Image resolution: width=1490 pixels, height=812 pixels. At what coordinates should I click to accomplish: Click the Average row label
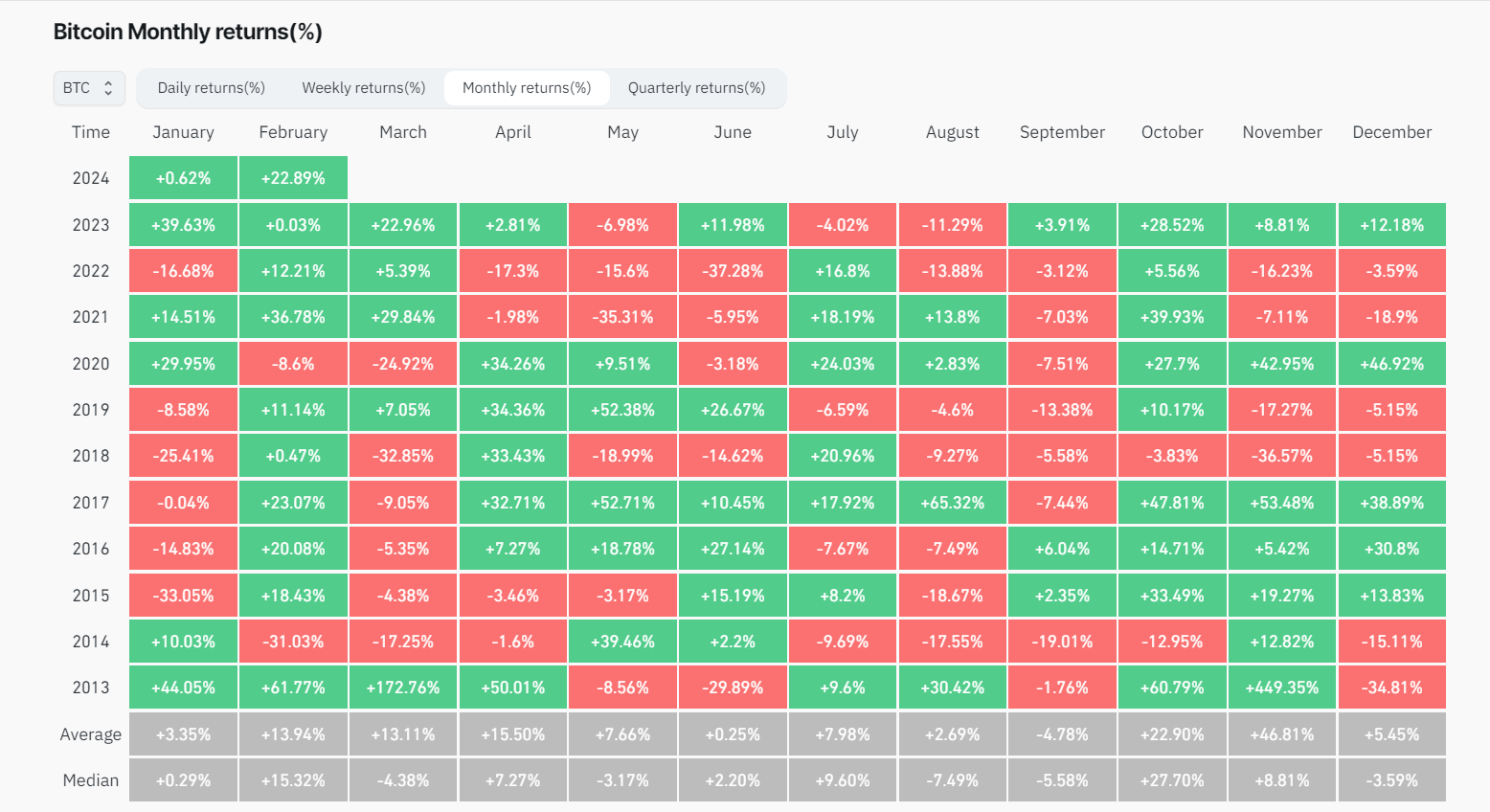91,733
